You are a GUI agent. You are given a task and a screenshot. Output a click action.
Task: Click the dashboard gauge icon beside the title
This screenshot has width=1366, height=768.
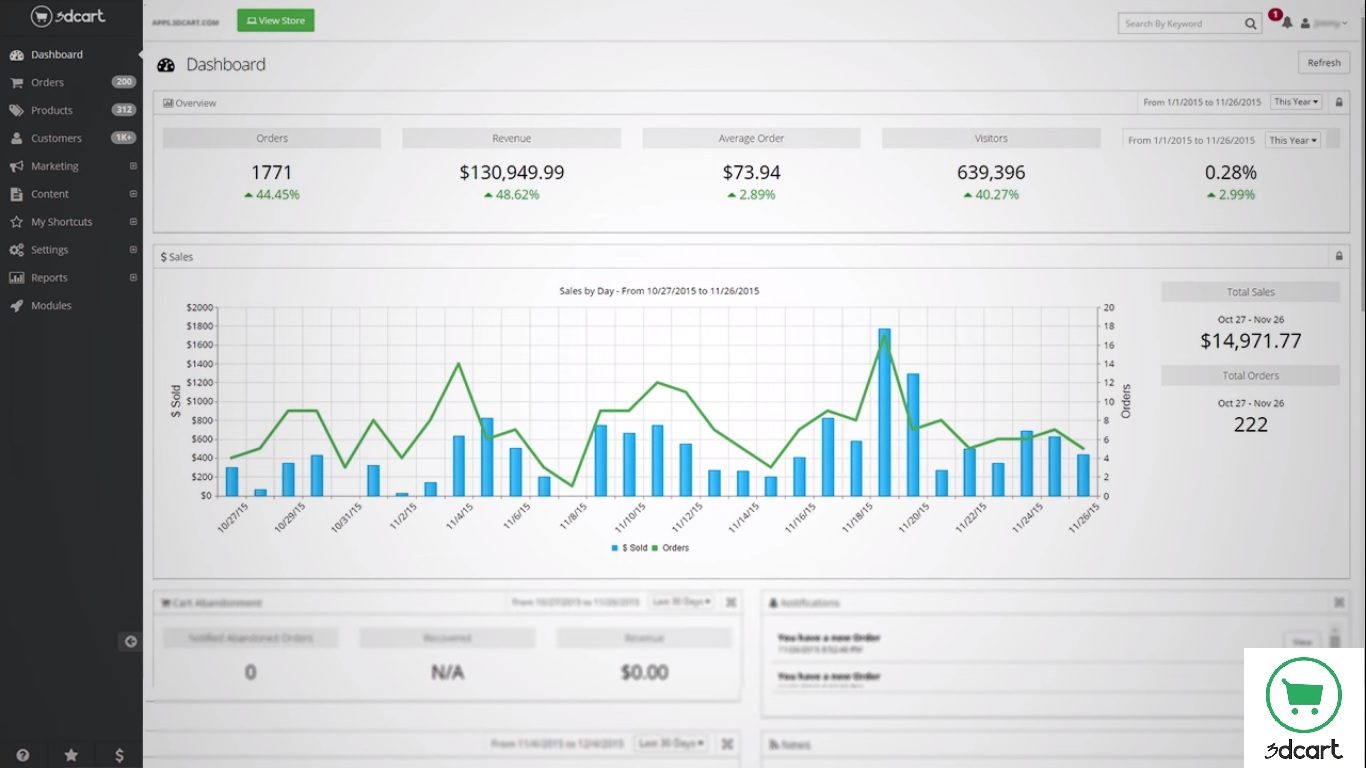point(167,63)
